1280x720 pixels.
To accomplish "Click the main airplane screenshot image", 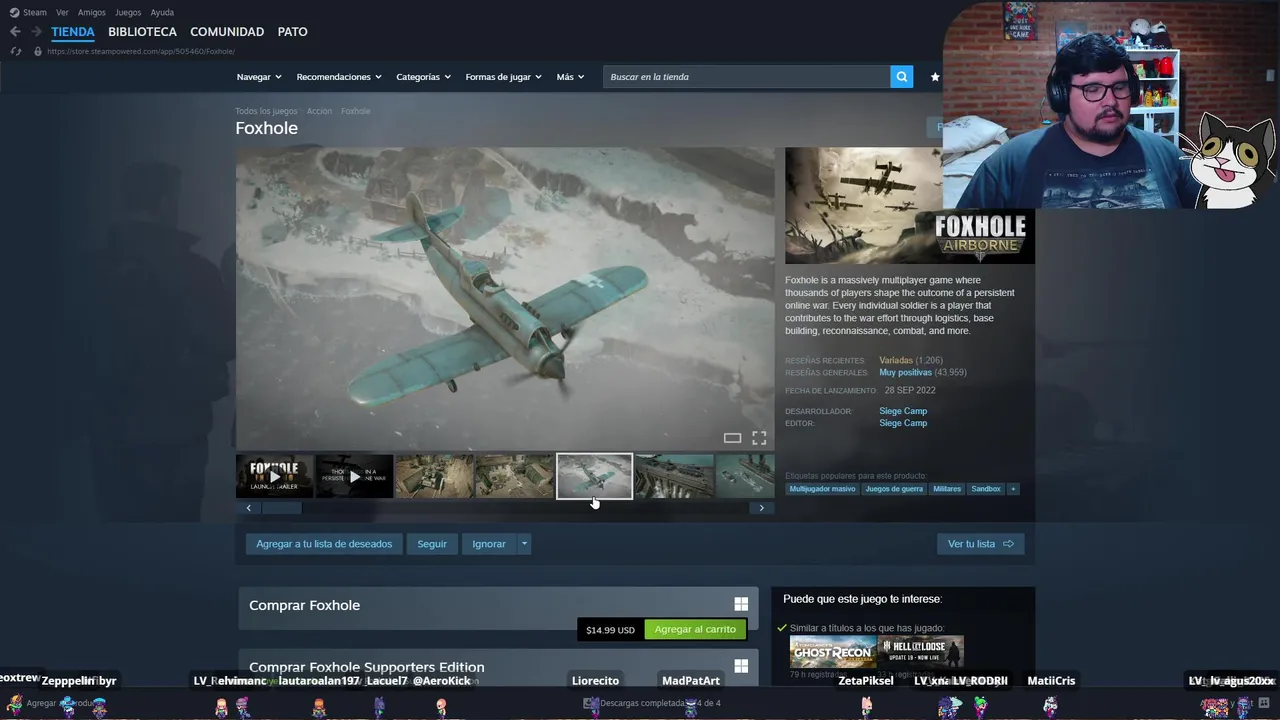I will (x=505, y=299).
